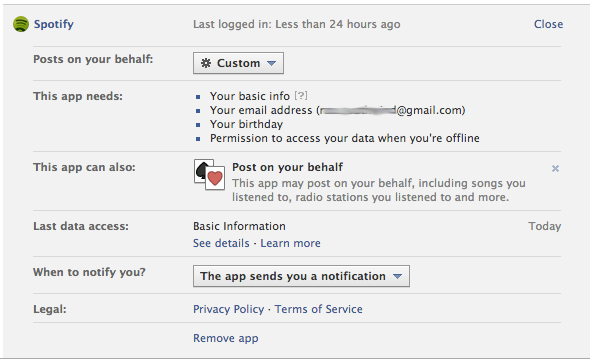The image size is (590, 361).
Task: Open the Spotify app name link
Action: 54,24
